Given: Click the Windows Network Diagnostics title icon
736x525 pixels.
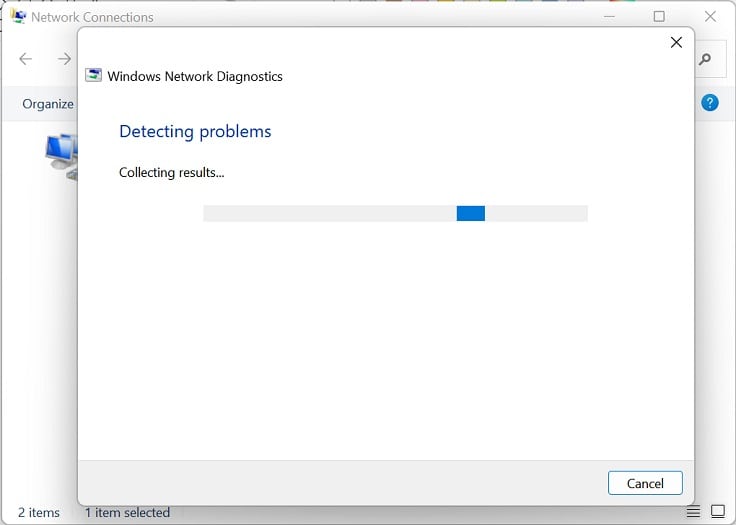Looking at the screenshot, I should (x=93, y=75).
